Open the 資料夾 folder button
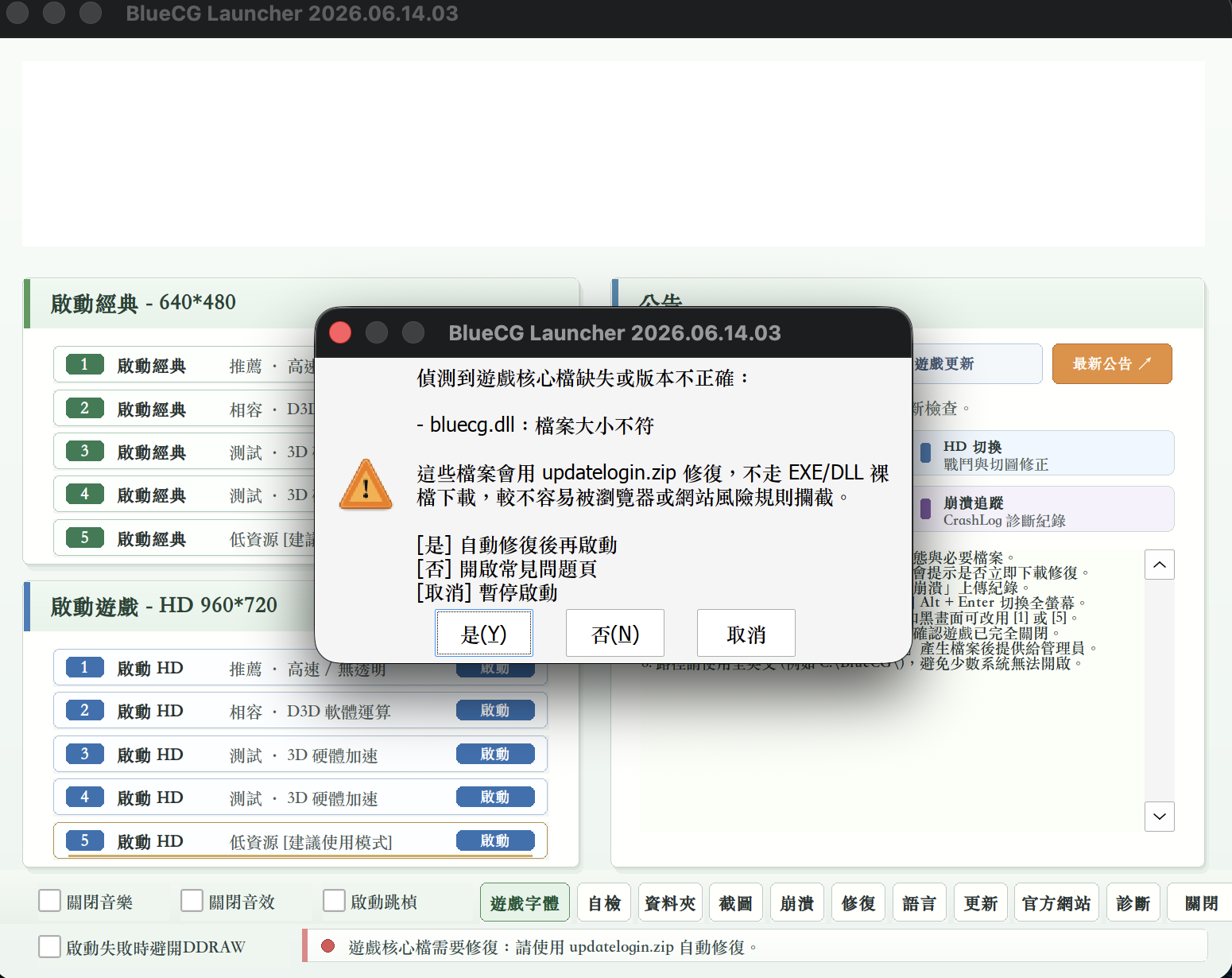This screenshot has height=978, width=1232. 670,902
